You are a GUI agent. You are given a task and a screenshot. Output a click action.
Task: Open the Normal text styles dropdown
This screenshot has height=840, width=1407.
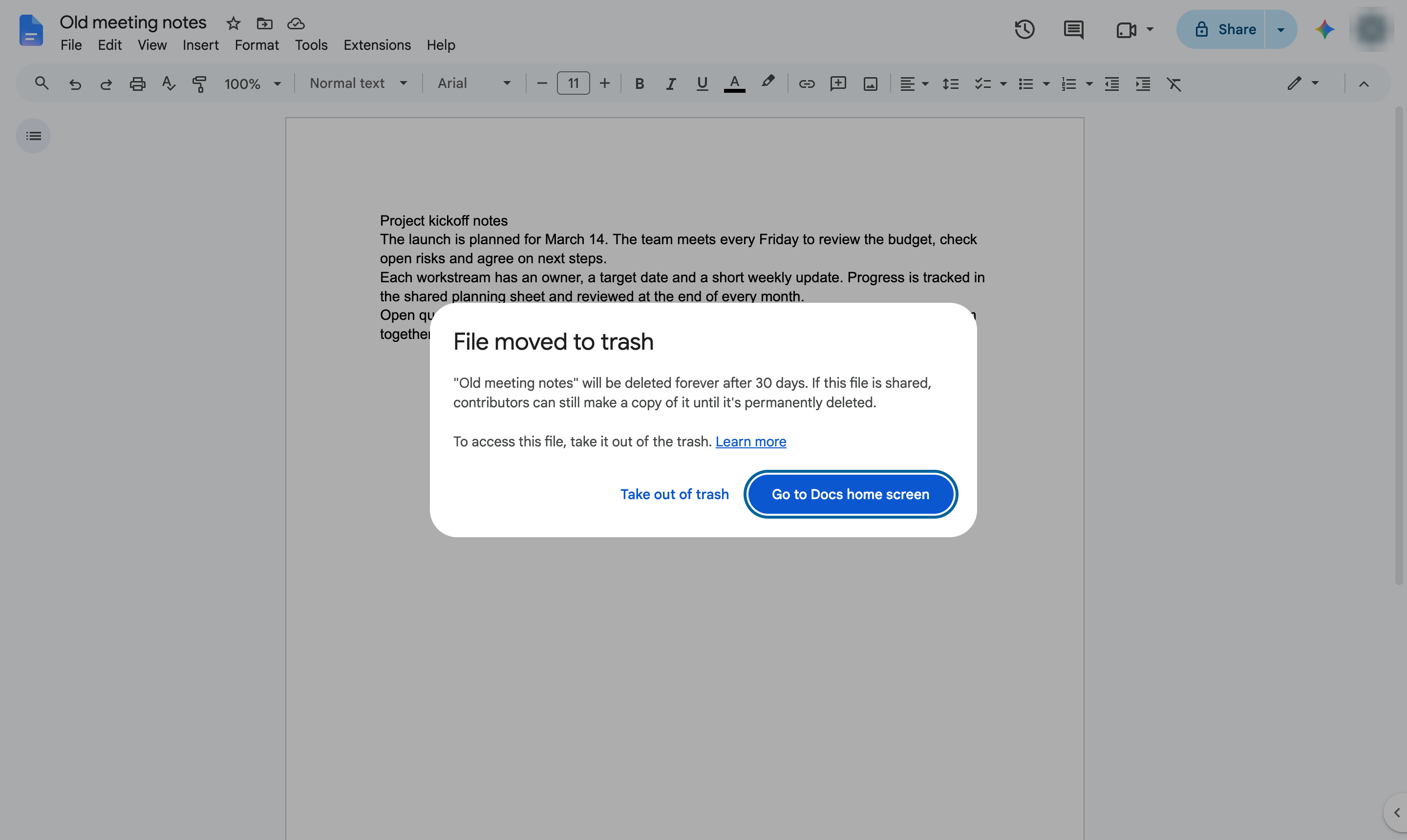359,84
